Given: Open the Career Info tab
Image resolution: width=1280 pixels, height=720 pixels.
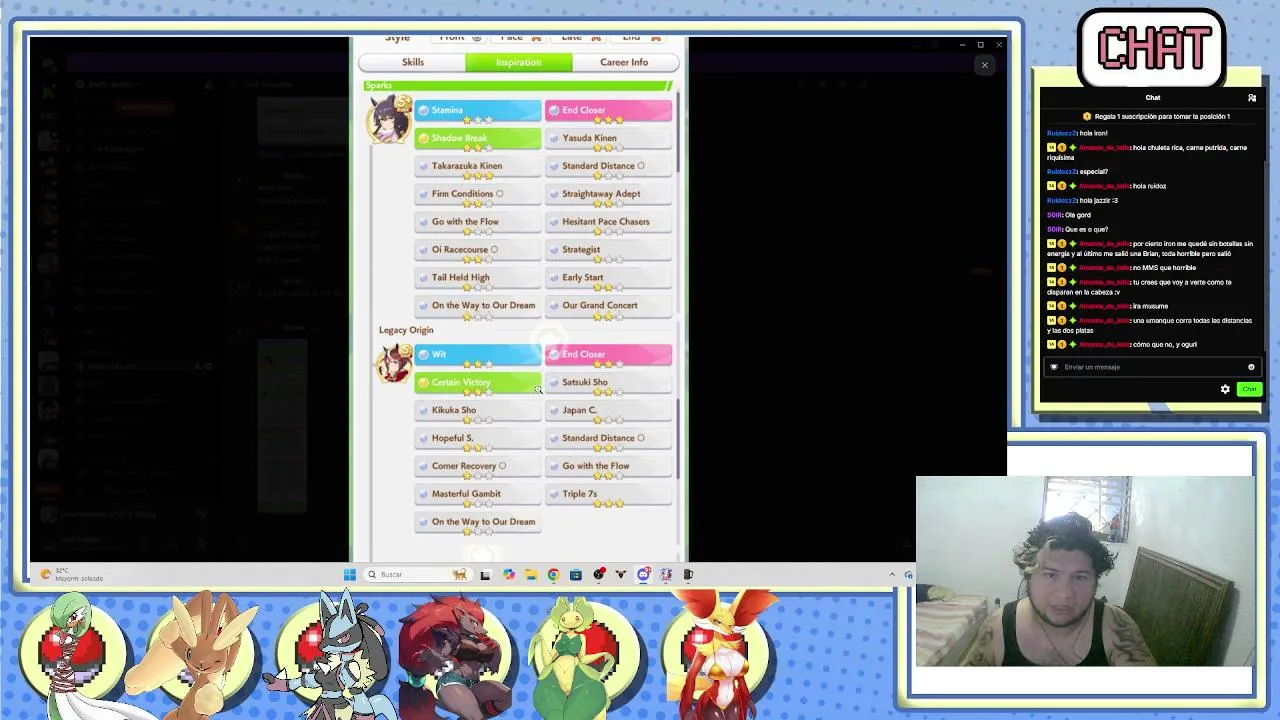Looking at the screenshot, I should (x=624, y=62).
